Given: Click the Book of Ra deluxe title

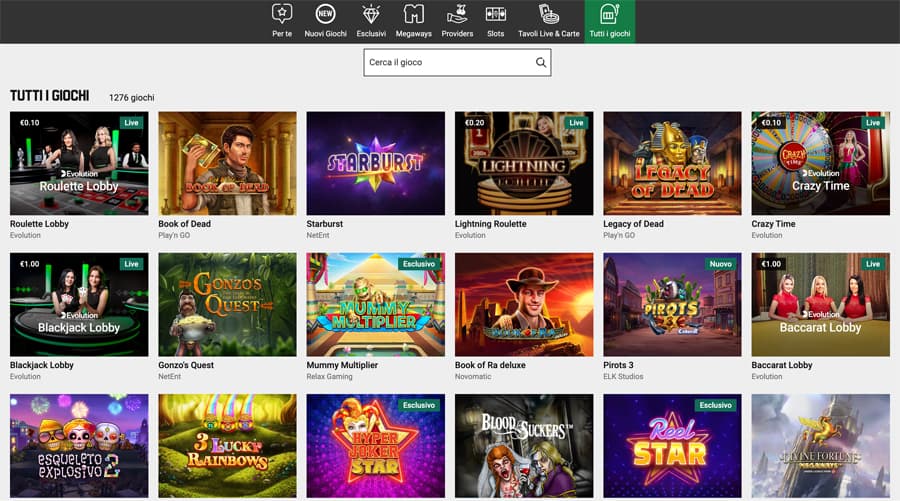Looking at the screenshot, I should [x=490, y=365].
